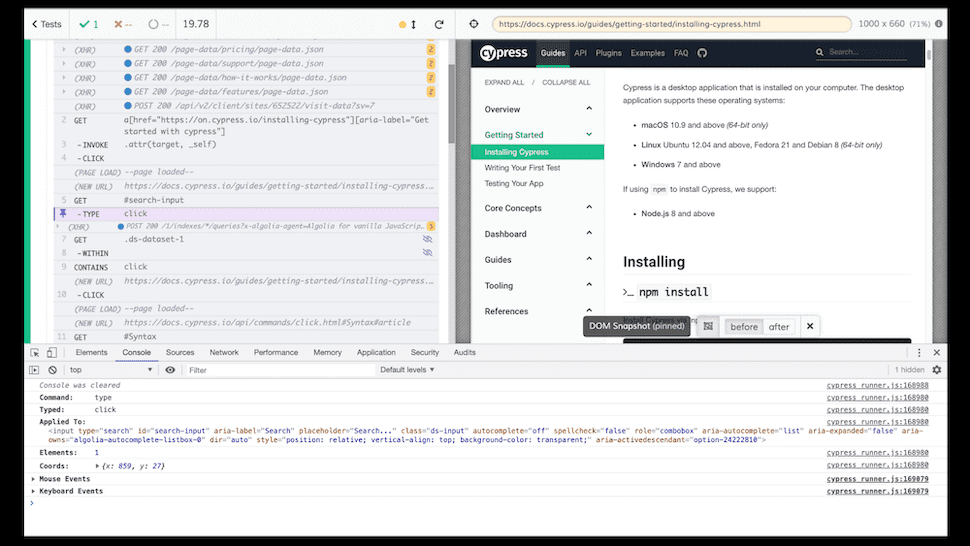970x546 pixels.
Task: Click the clear console icon
Action: click(x=53, y=370)
